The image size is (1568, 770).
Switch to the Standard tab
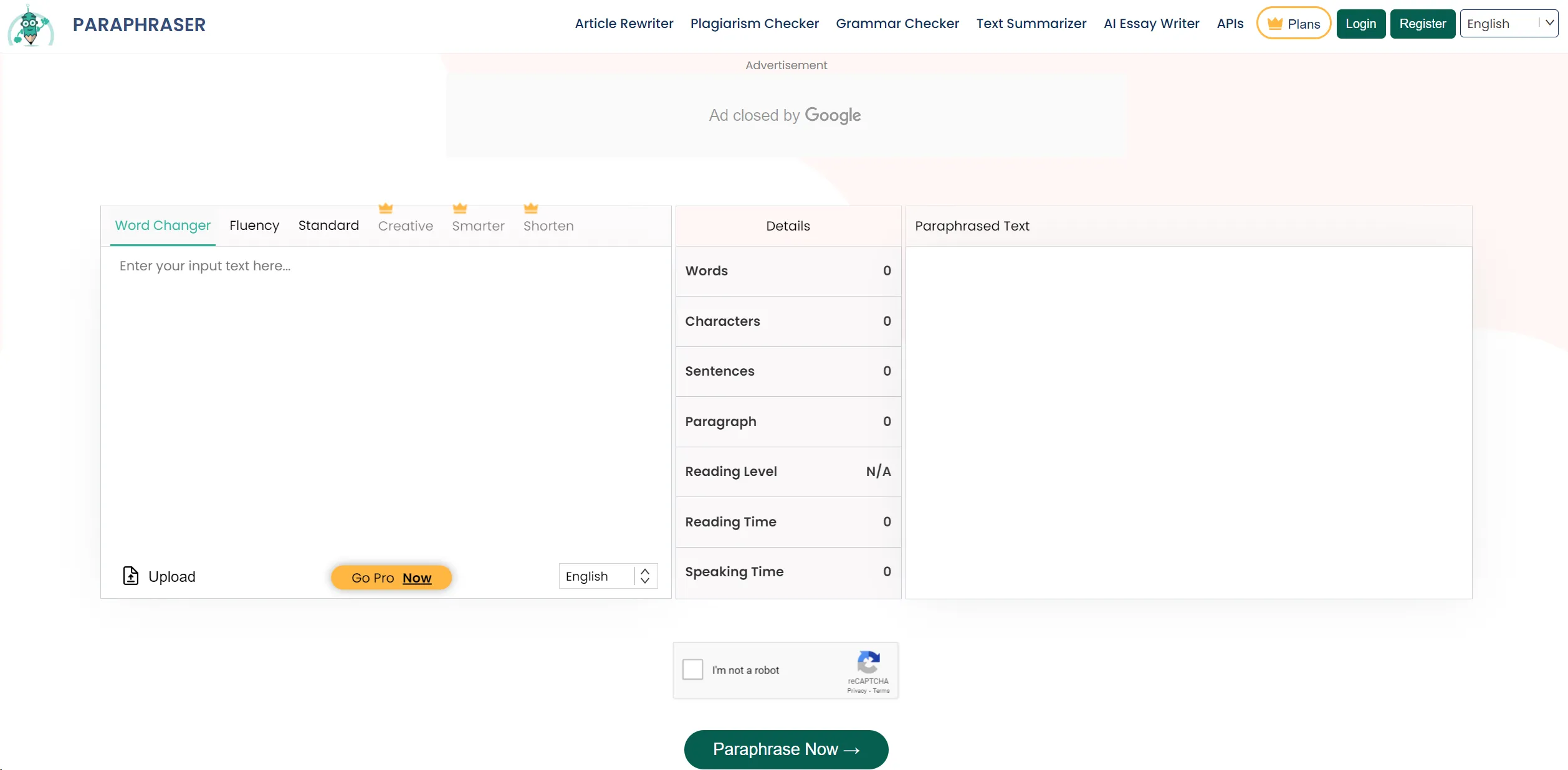(x=328, y=226)
